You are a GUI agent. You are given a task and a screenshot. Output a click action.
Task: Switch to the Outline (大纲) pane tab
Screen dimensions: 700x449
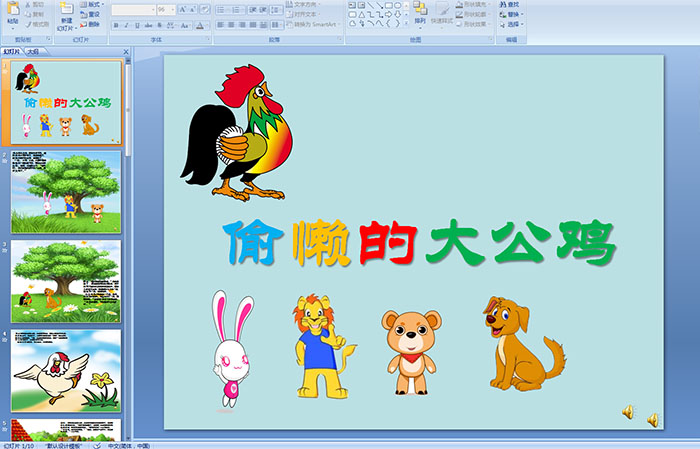click(x=33, y=52)
